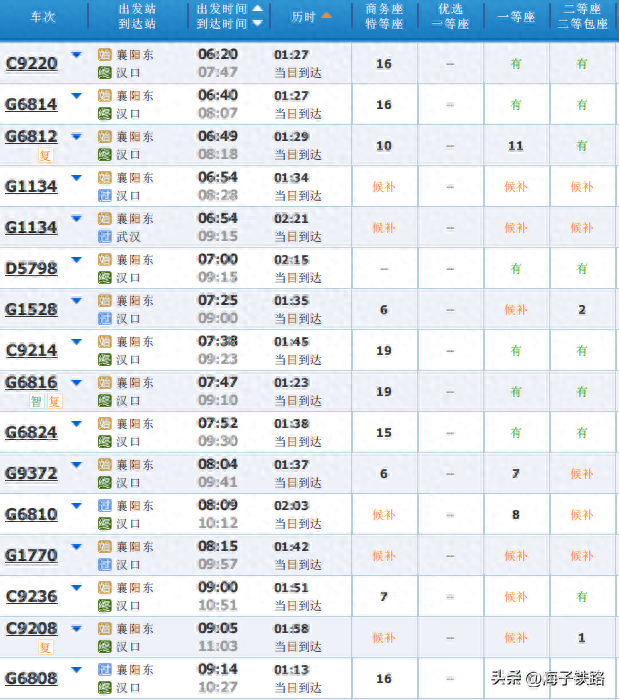Click origin station icon for C9220 襄阳东
Viewport: 619px width, 700px height.
click(x=104, y=55)
